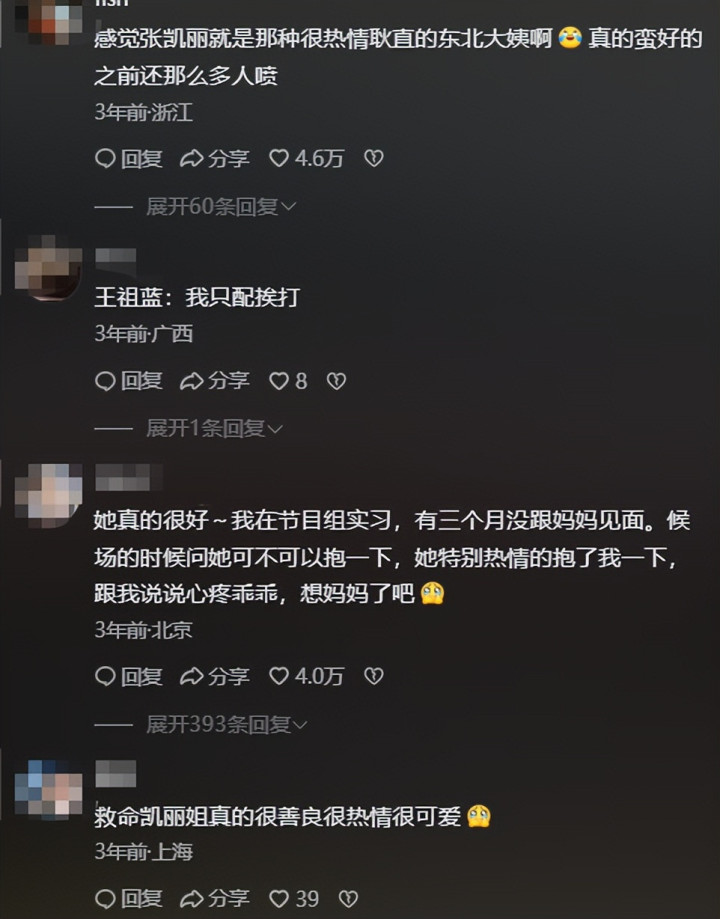Share the Beijing comment
The image size is (720, 919).
215,676
